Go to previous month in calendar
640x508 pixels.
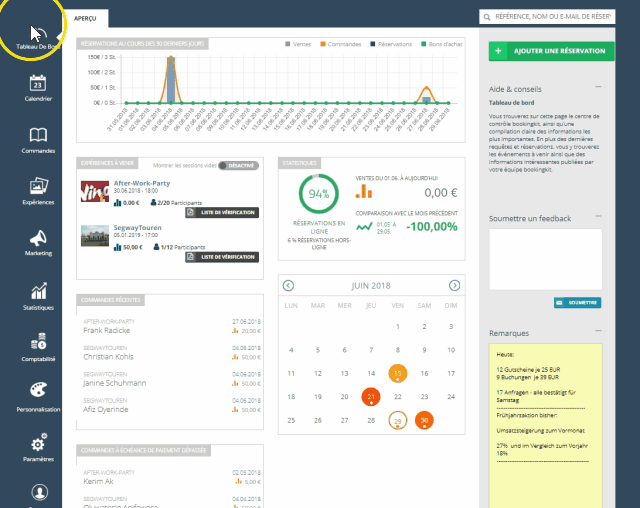[288, 286]
